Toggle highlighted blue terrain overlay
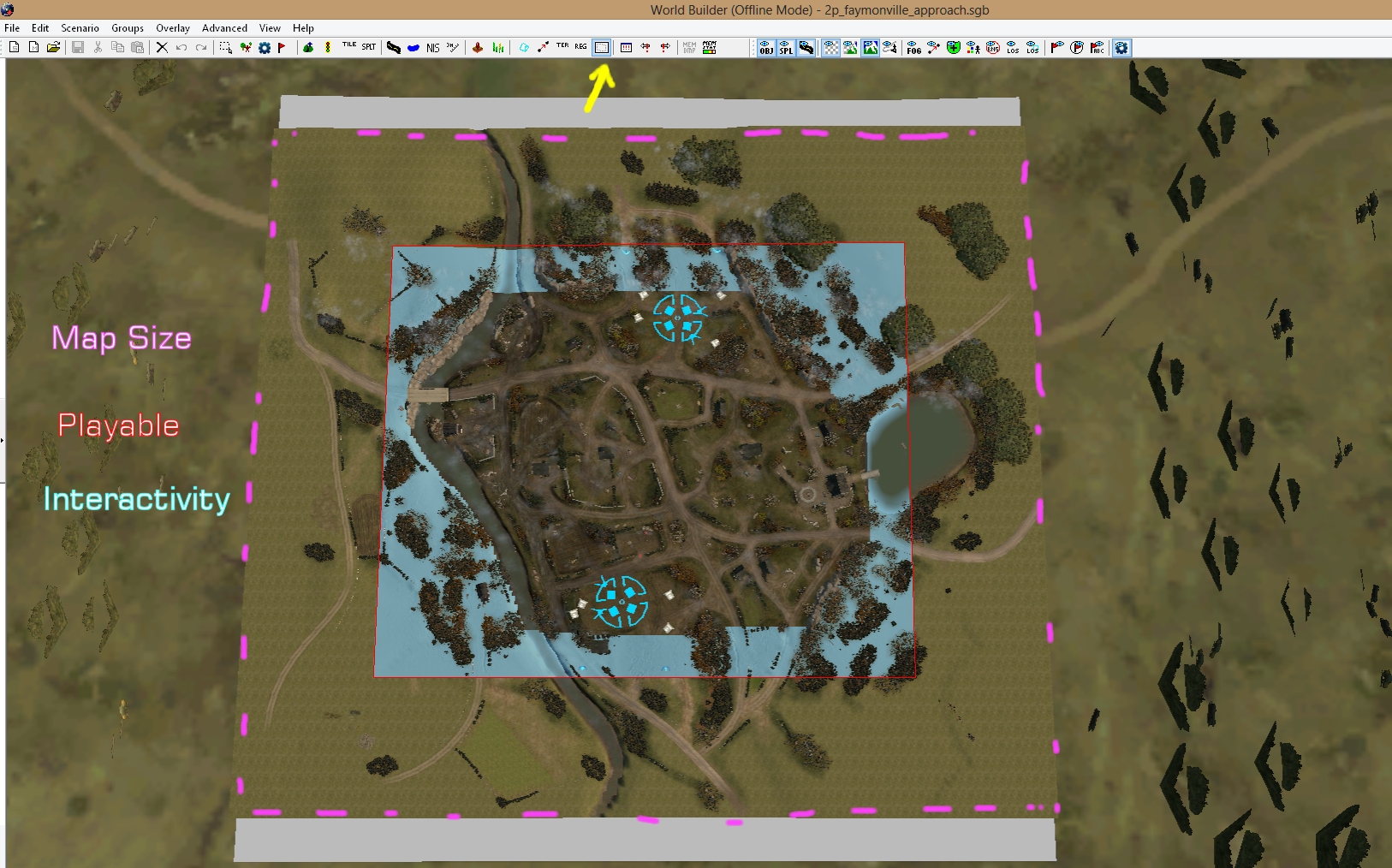The width and height of the screenshot is (1392, 868). click(x=871, y=47)
